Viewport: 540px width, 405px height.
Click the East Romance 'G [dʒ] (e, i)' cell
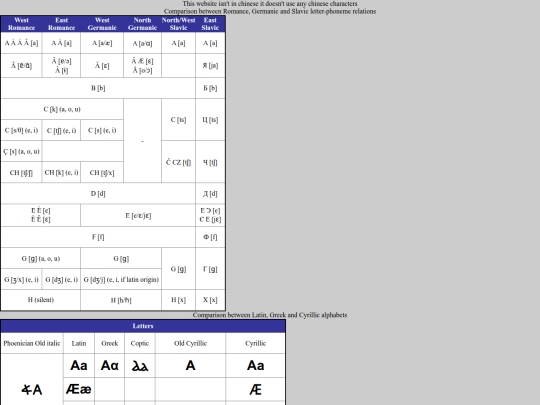[x=61, y=279]
